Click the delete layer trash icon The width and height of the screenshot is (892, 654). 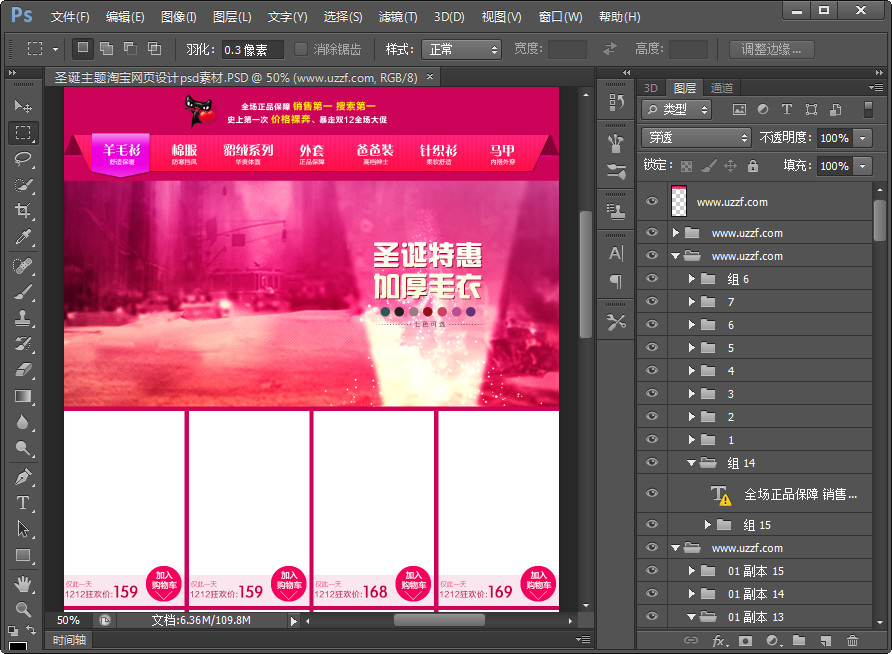pyautogui.click(x=852, y=640)
